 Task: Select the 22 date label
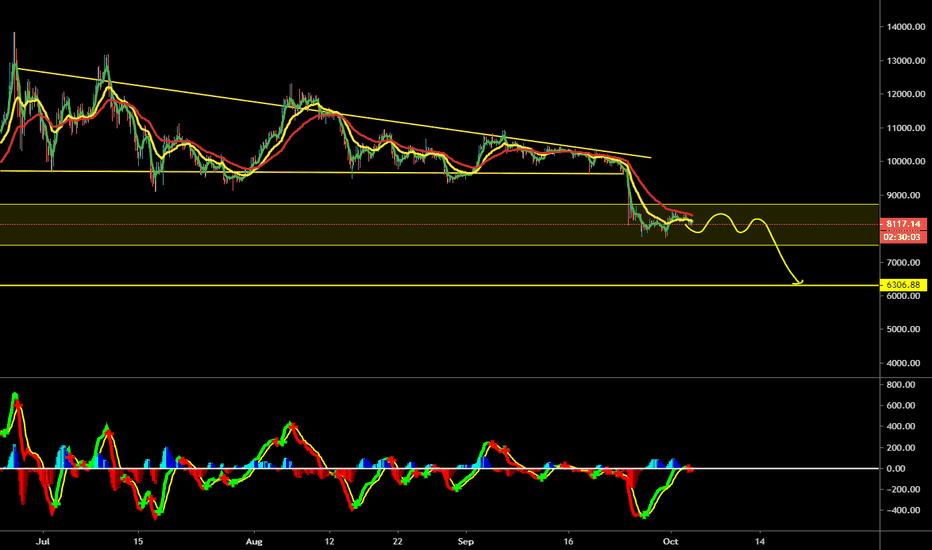398,542
